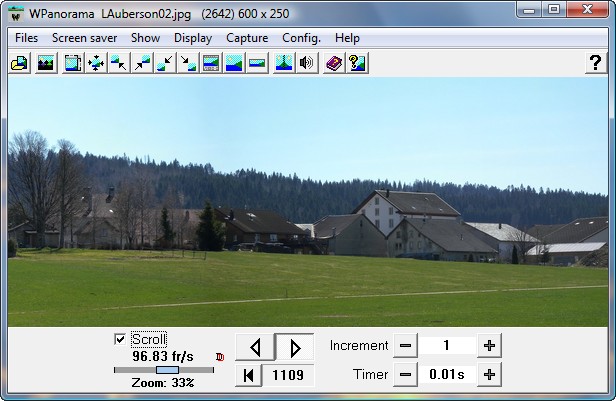Uncheck the Scroll checkbox
This screenshot has width=616, height=401.
click(x=120, y=339)
